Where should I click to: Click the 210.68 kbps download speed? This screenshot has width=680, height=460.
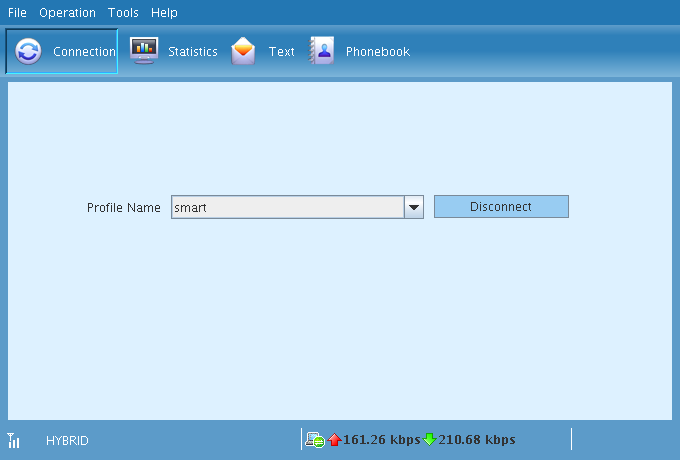point(477,440)
